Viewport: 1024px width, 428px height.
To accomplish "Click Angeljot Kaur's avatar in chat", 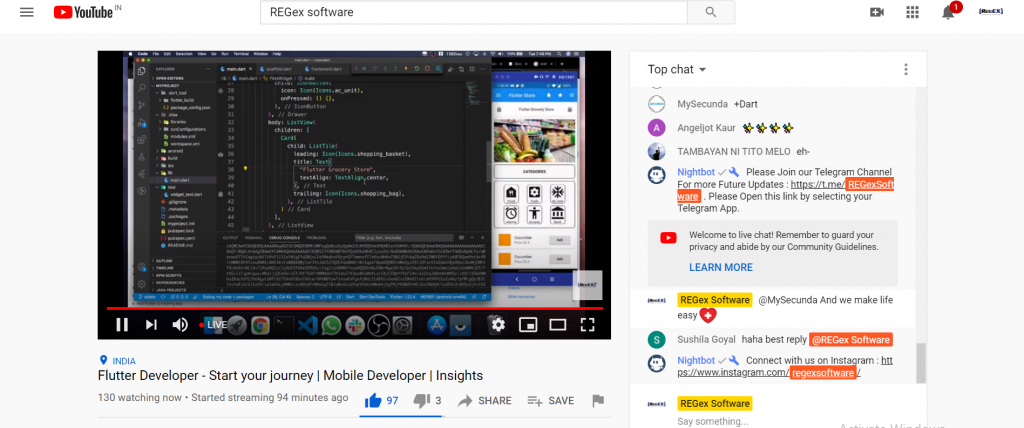I will pyautogui.click(x=656, y=128).
